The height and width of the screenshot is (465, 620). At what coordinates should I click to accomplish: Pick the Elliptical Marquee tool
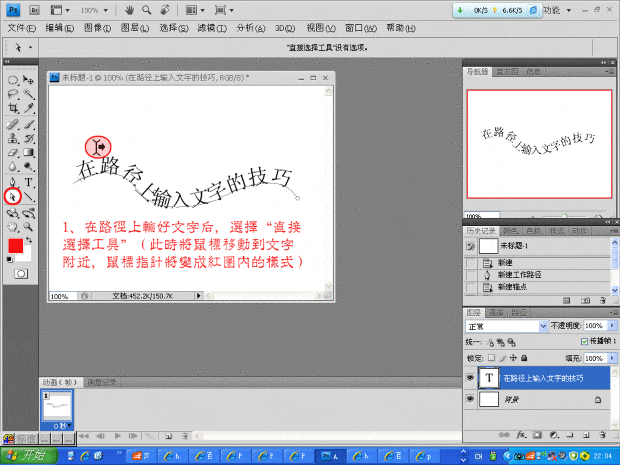13,78
